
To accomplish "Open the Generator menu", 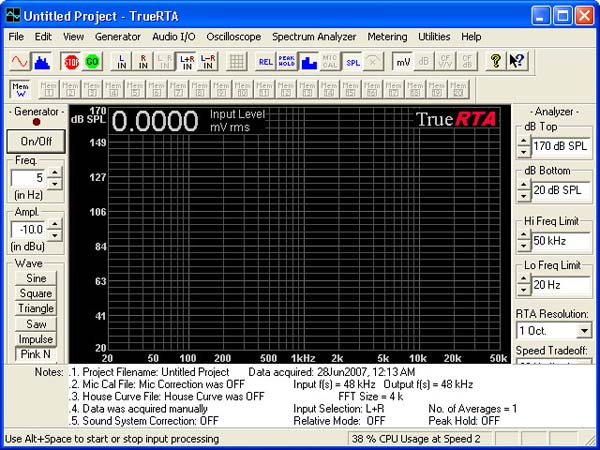I will pyautogui.click(x=118, y=37).
